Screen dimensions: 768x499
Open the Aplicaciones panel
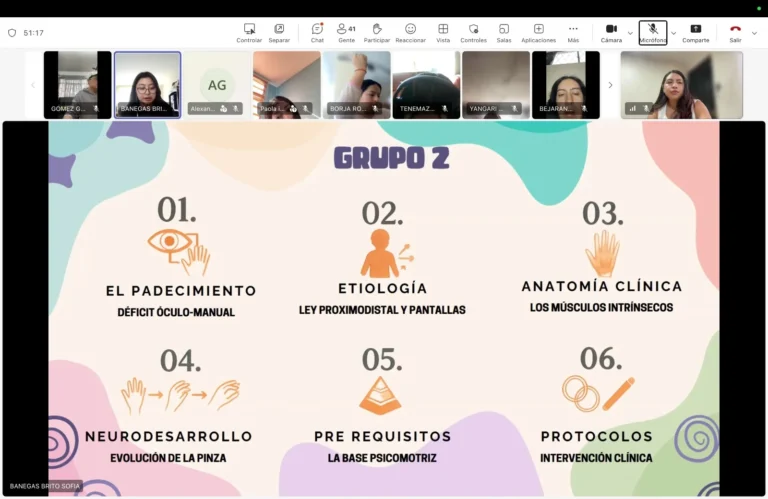pos(538,32)
